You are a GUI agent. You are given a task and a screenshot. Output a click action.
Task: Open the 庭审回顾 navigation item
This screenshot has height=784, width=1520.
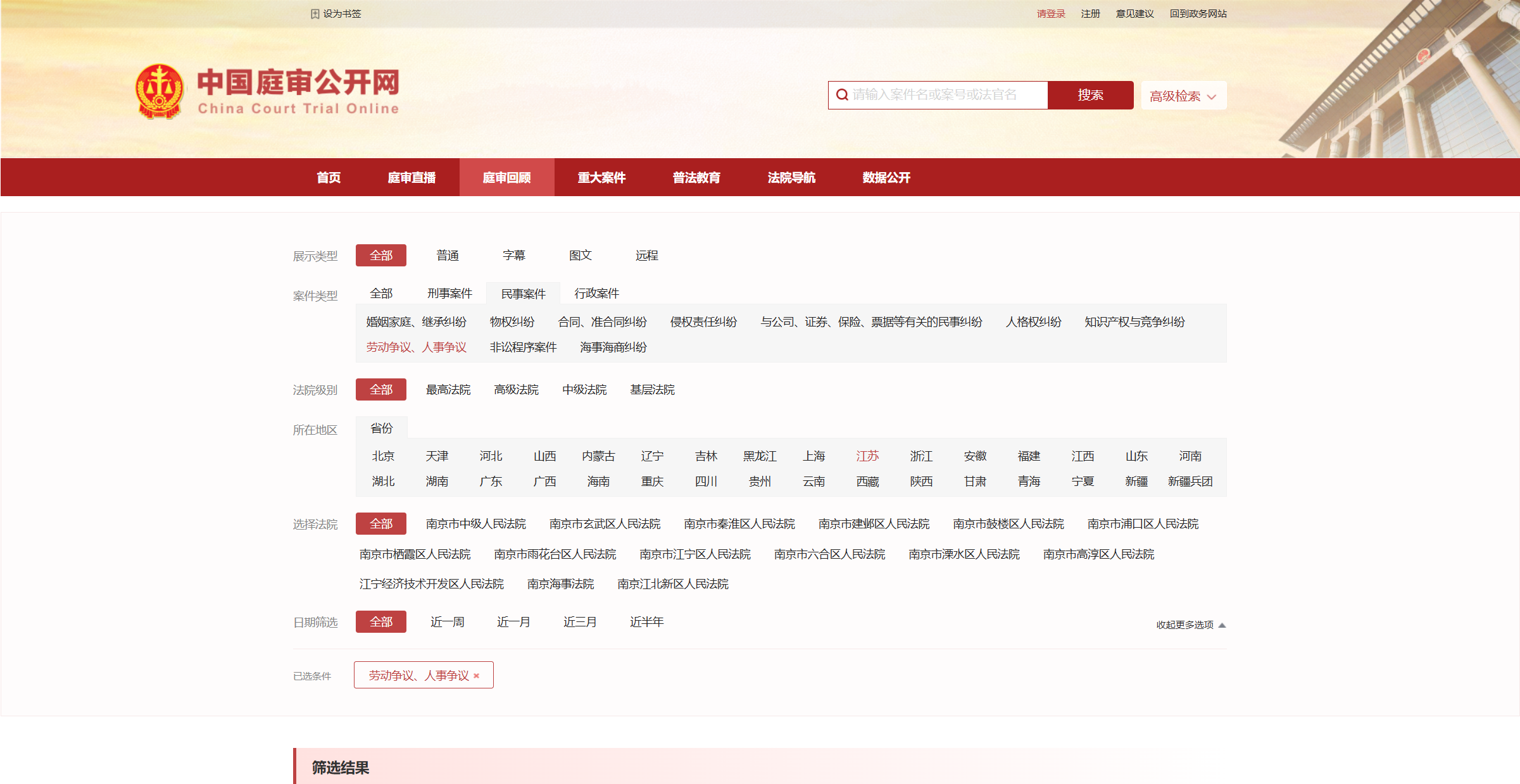click(x=506, y=178)
